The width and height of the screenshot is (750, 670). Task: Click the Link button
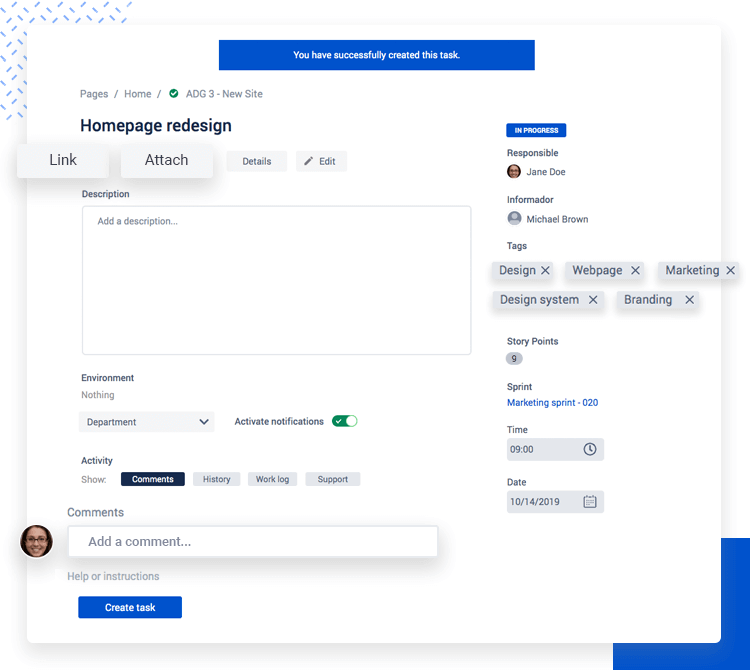pyautogui.click(x=63, y=160)
